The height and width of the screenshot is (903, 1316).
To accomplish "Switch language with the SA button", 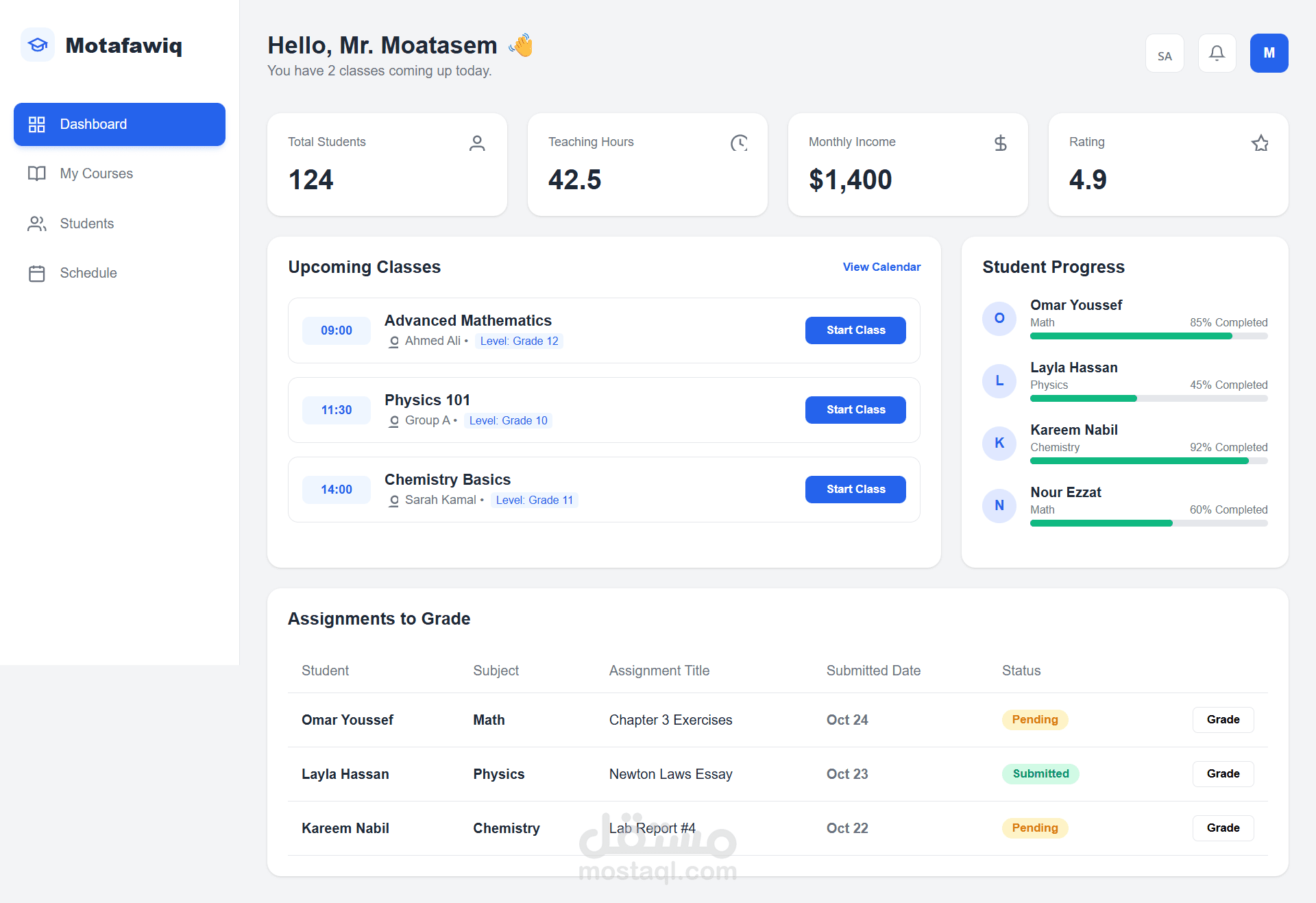I will tap(1165, 53).
